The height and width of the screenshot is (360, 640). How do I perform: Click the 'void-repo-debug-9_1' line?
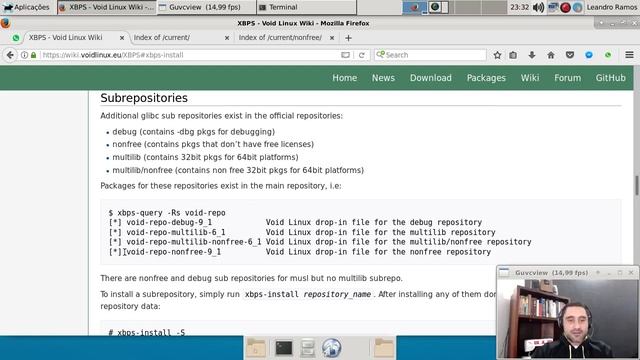coord(295,222)
